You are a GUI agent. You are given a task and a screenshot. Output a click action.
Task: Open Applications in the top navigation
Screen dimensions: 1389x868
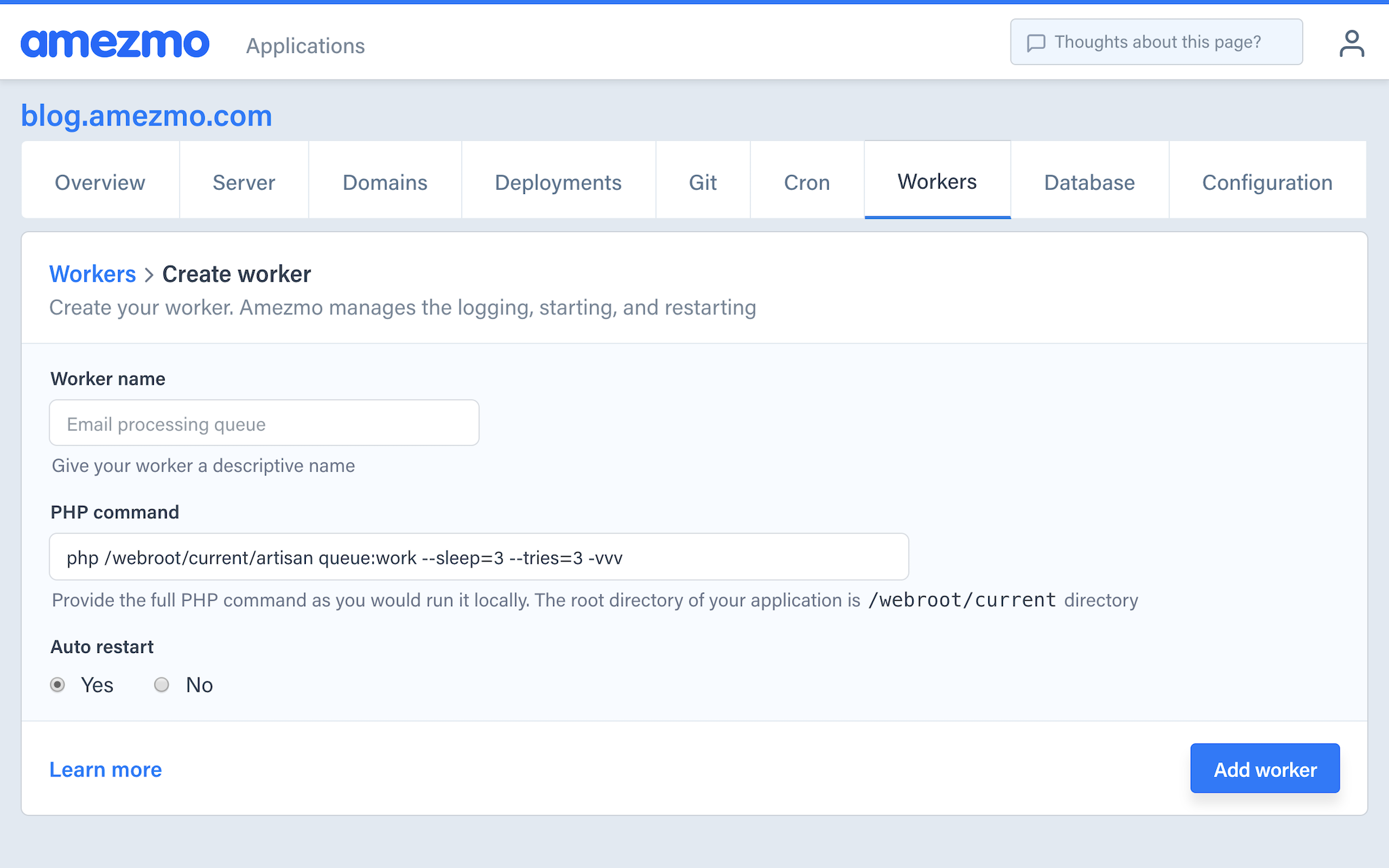click(x=305, y=46)
